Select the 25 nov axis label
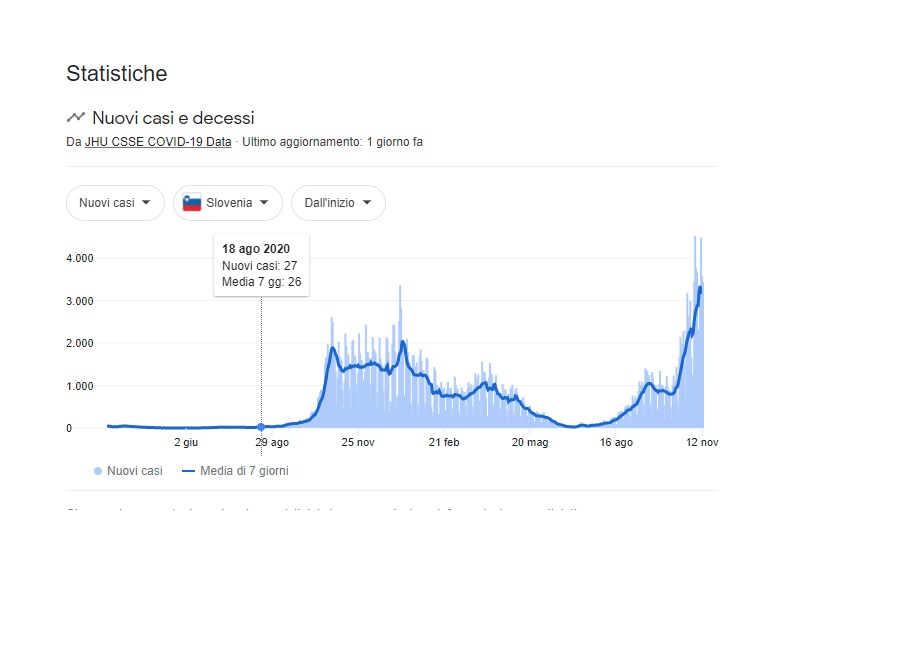This screenshot has width=916, height=669. (358, 442)
